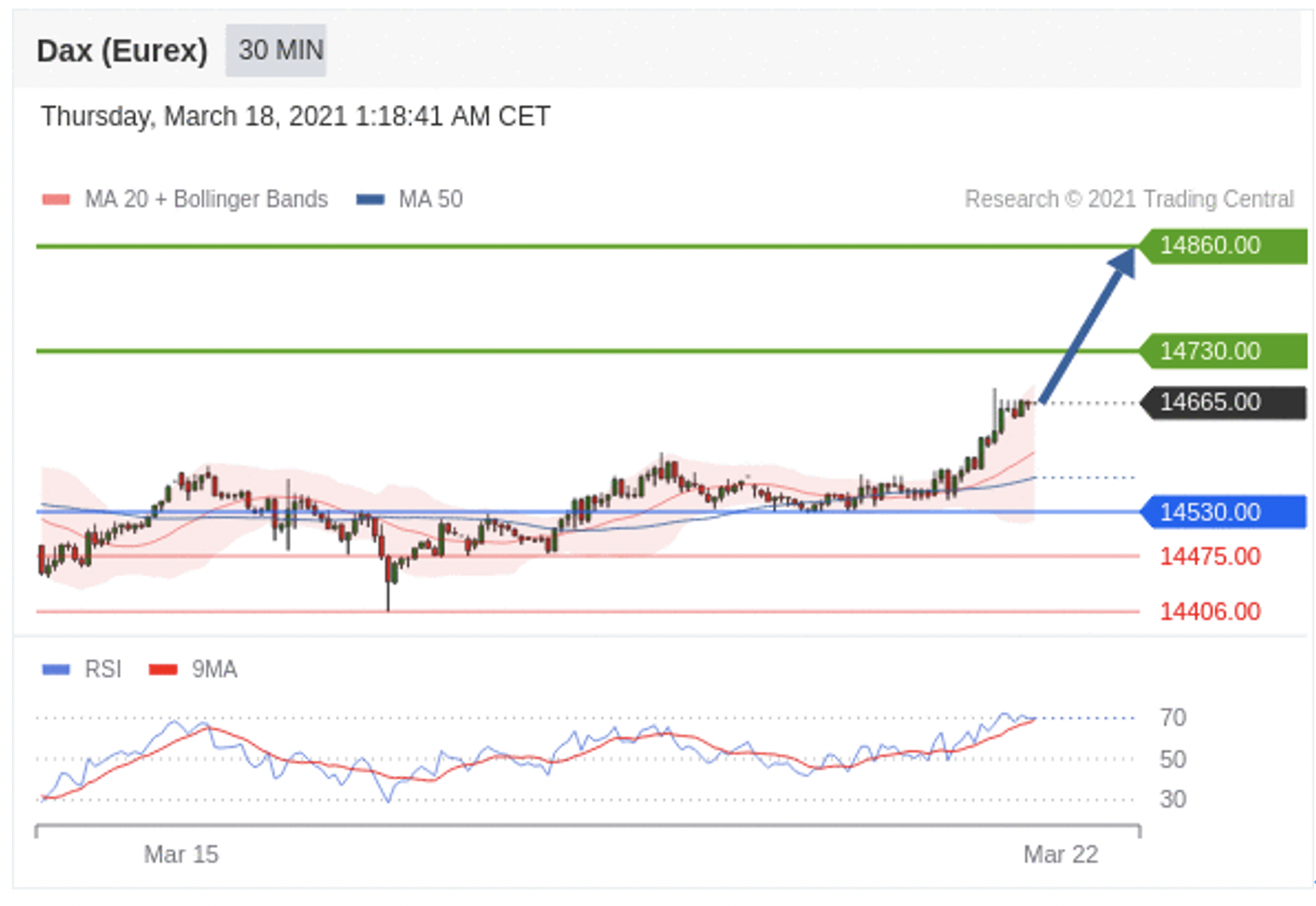1316x906 pixels.
Task: Click the MA 20 + Bollinger Bands legend label
Action: [206, 199]
